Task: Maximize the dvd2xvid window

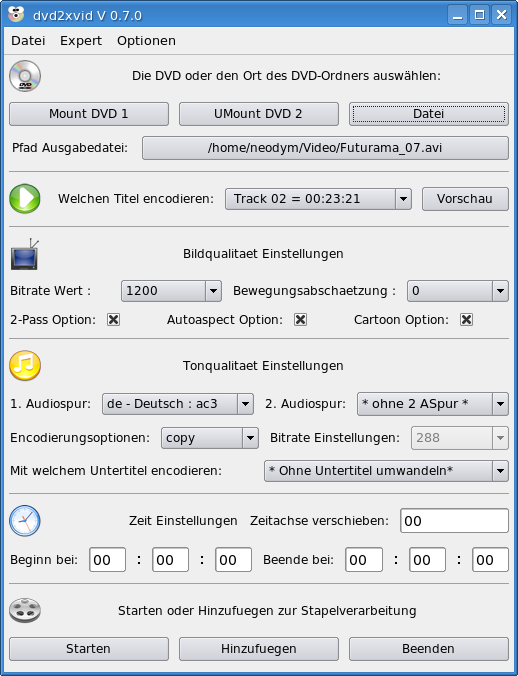Action: [x=480, y=15]
